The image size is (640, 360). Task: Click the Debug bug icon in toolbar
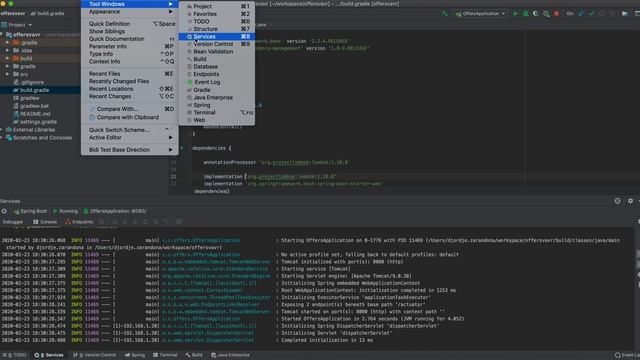coord(526,13)
